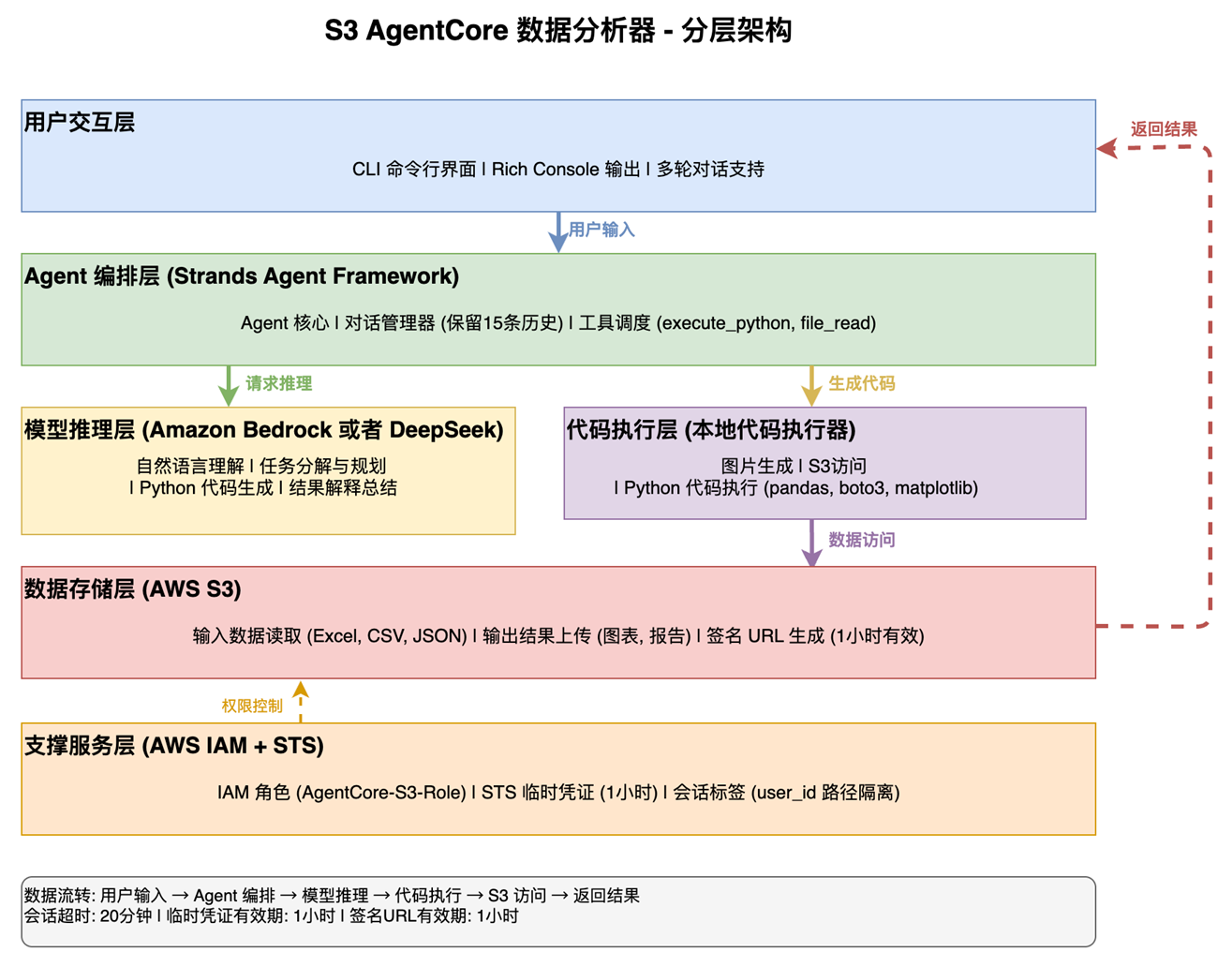This screenshot has height=967, width=1232.
Task: Click "会话超时: 20分钟" in the footer
Action: pos(88,916)
